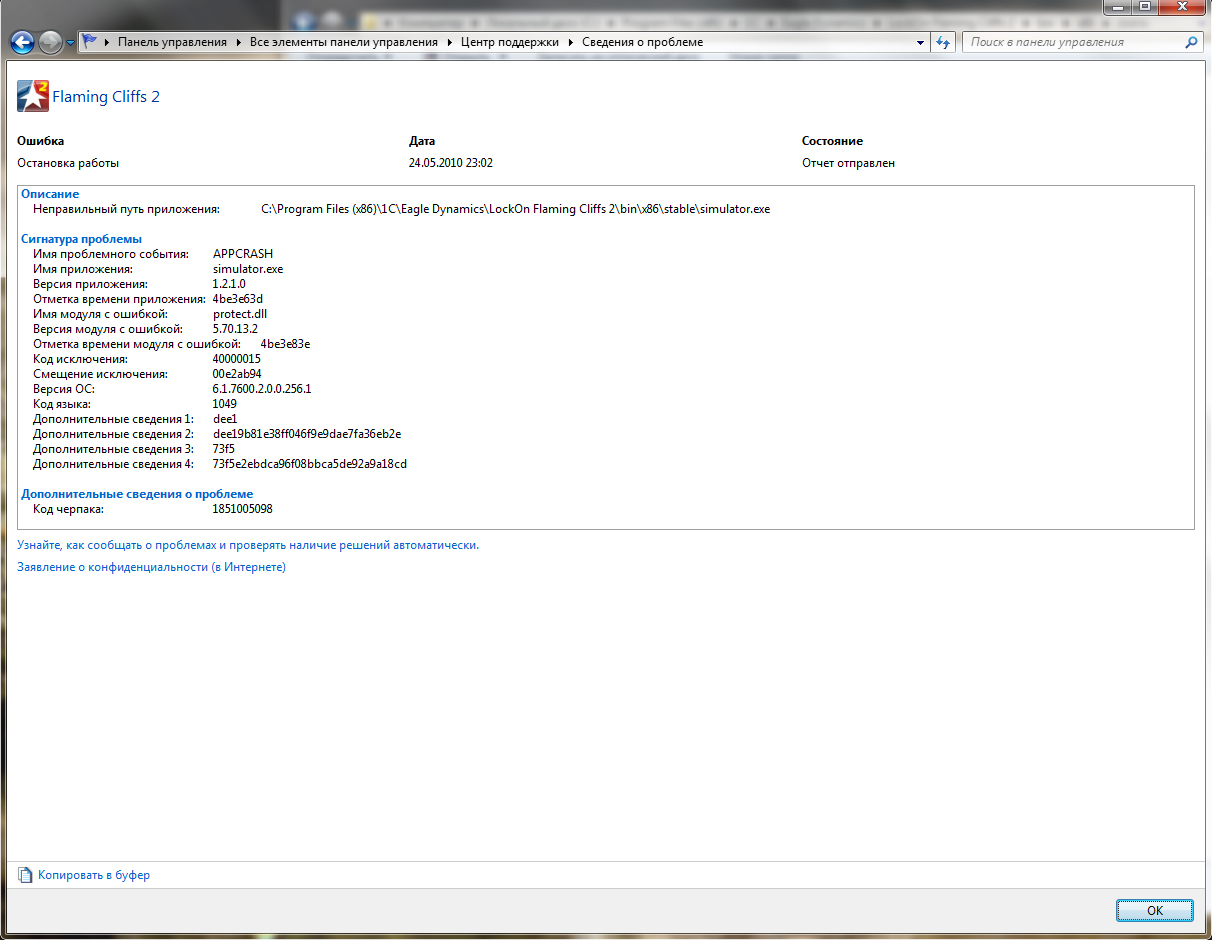
Task: Click the timestamp value 4be3e63d
Action: [x=238, y=299]
